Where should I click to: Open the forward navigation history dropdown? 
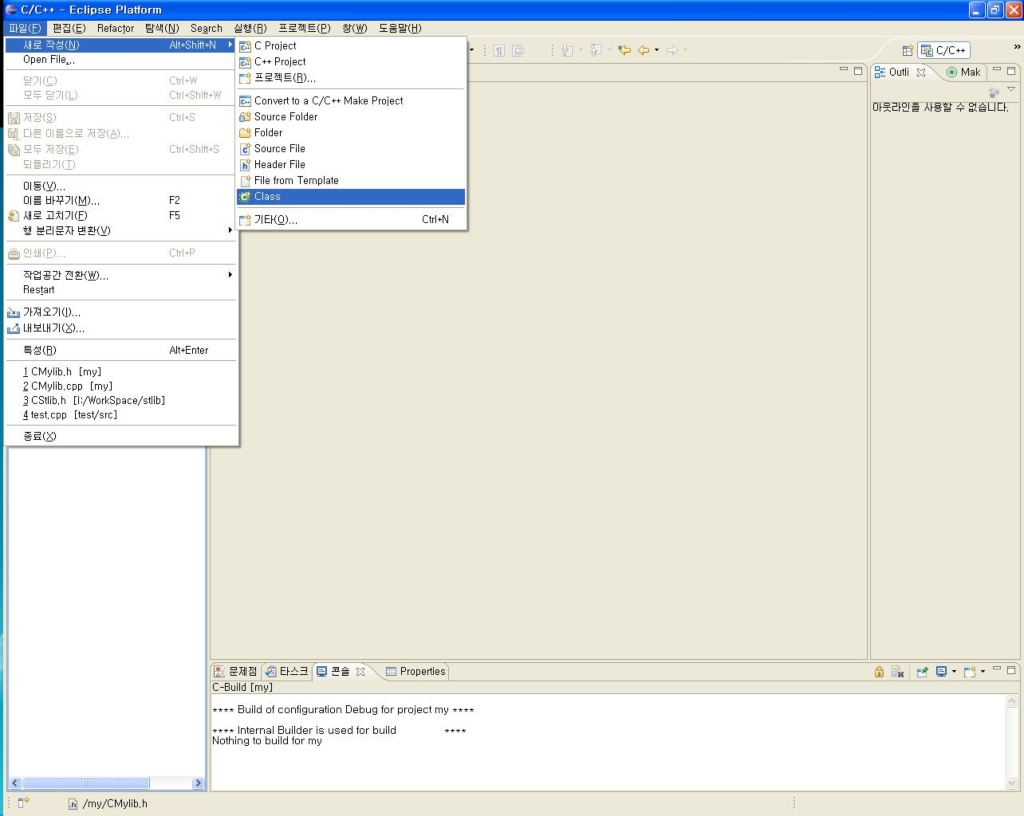[x=685, y=50]
